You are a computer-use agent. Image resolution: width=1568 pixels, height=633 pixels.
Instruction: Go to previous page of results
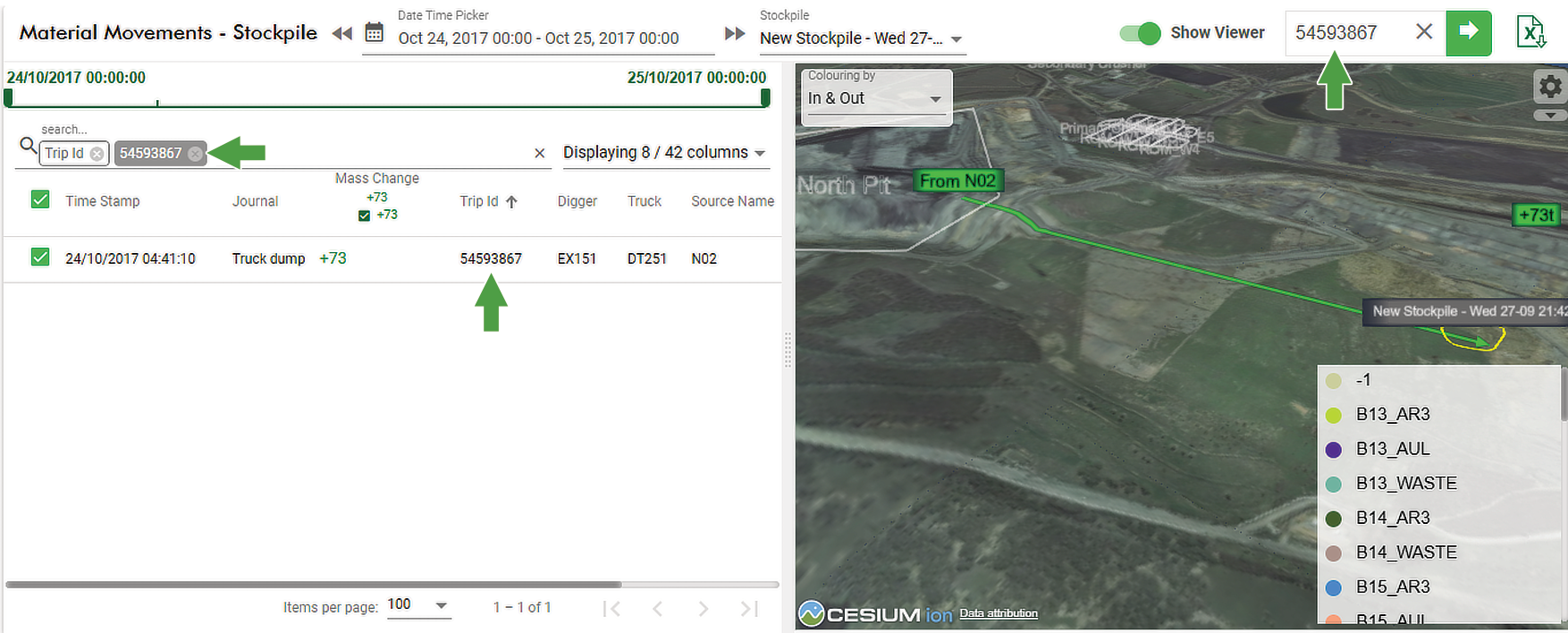(x=658, y=609)
